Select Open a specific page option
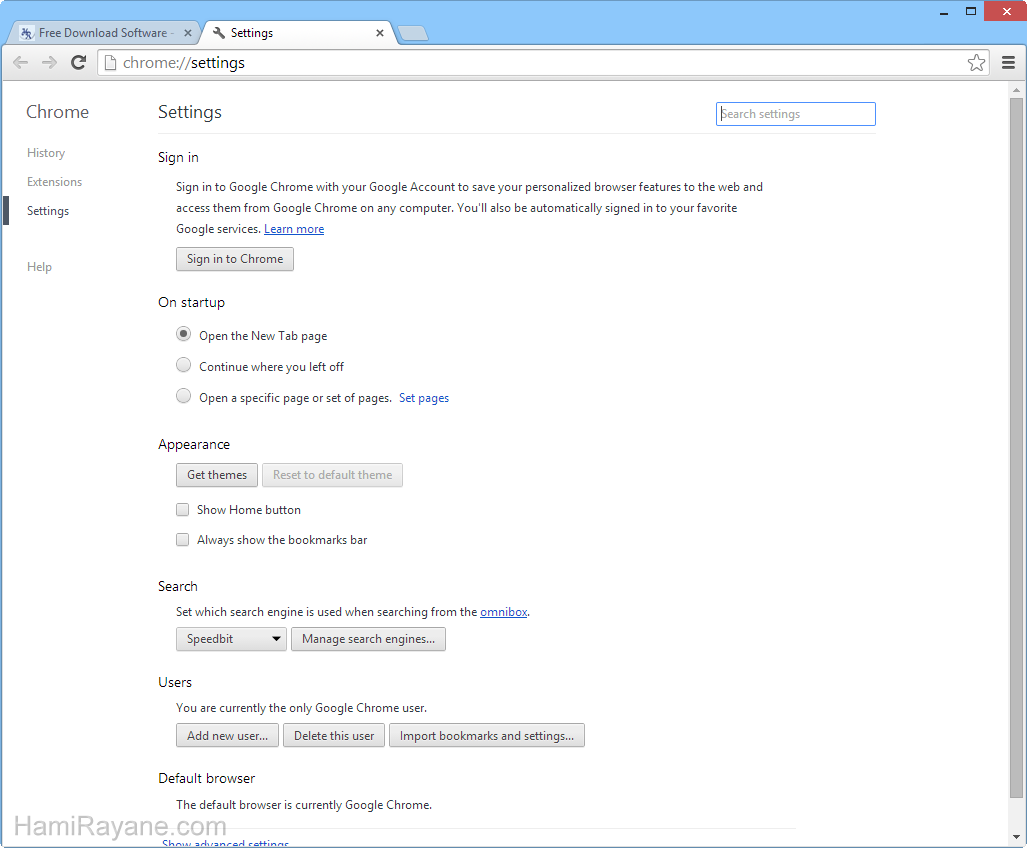 pos(183,396)
